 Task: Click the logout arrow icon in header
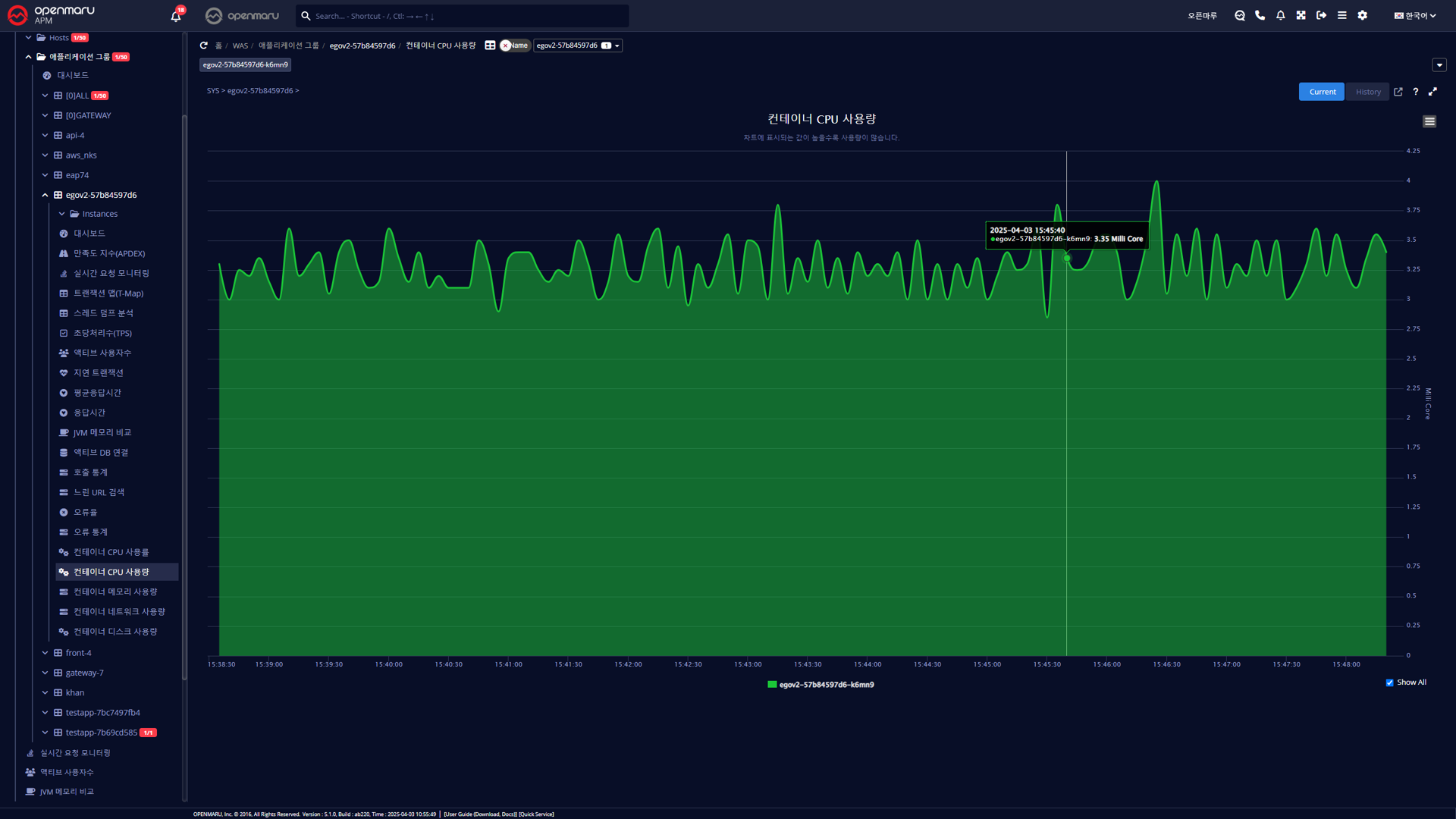[1321, 15]
